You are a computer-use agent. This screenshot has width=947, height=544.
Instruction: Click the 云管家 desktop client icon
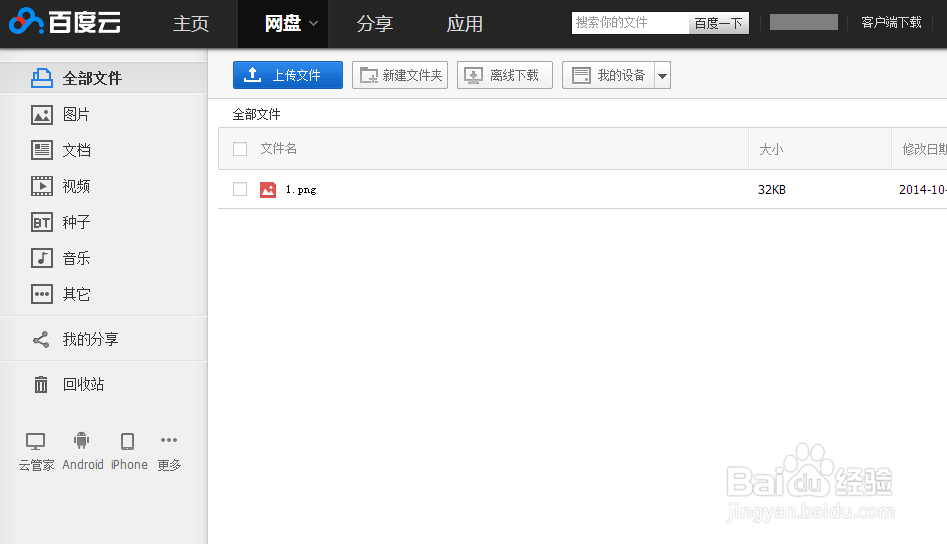click(35, 441)
